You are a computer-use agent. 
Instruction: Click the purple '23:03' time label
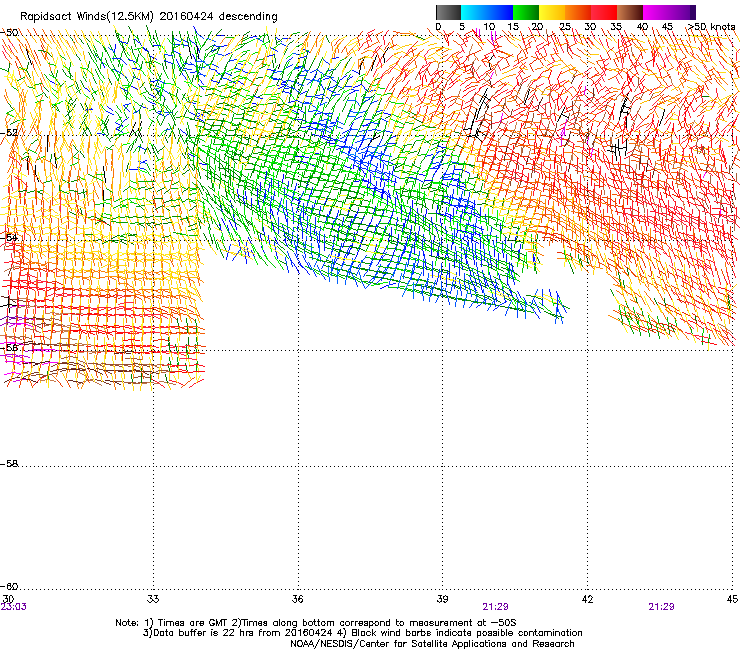pos(14,607)
